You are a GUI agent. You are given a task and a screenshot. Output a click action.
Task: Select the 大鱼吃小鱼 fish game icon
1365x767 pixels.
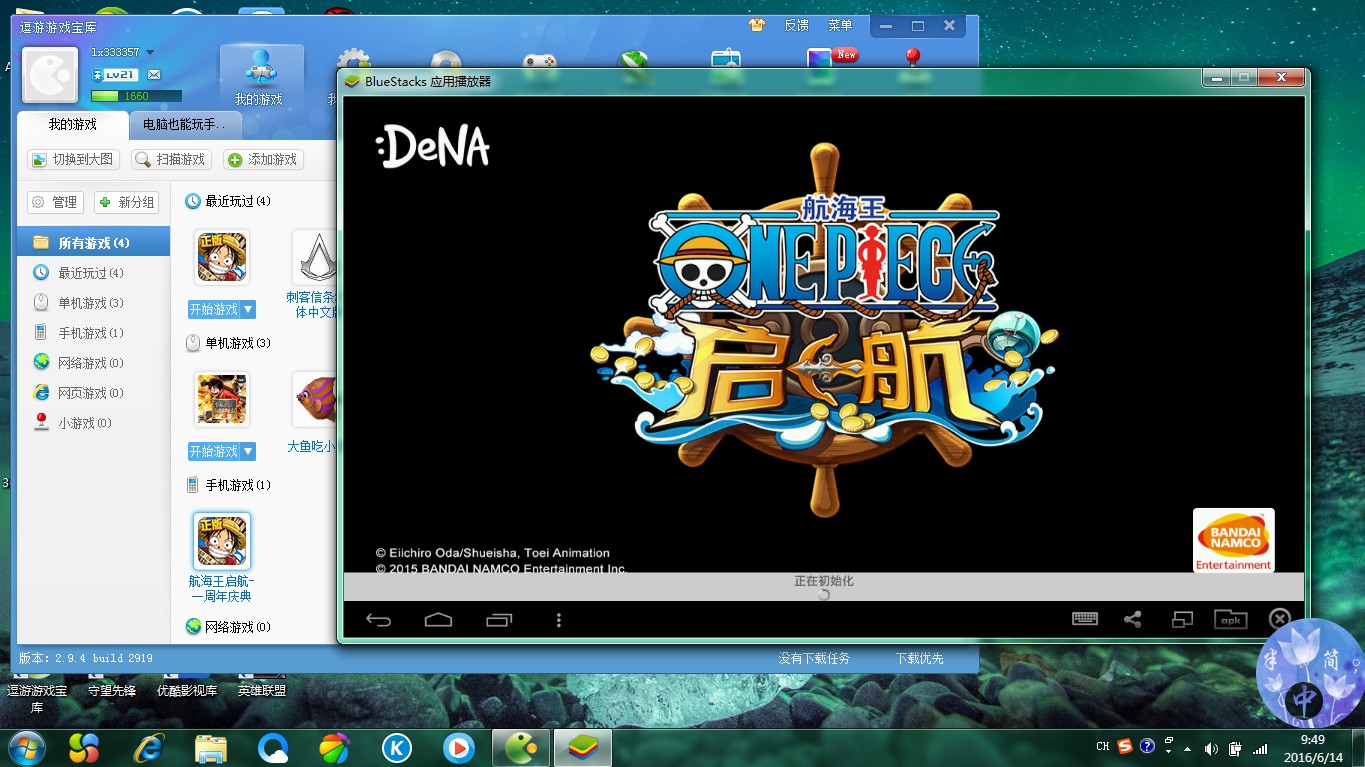[315, 399]
